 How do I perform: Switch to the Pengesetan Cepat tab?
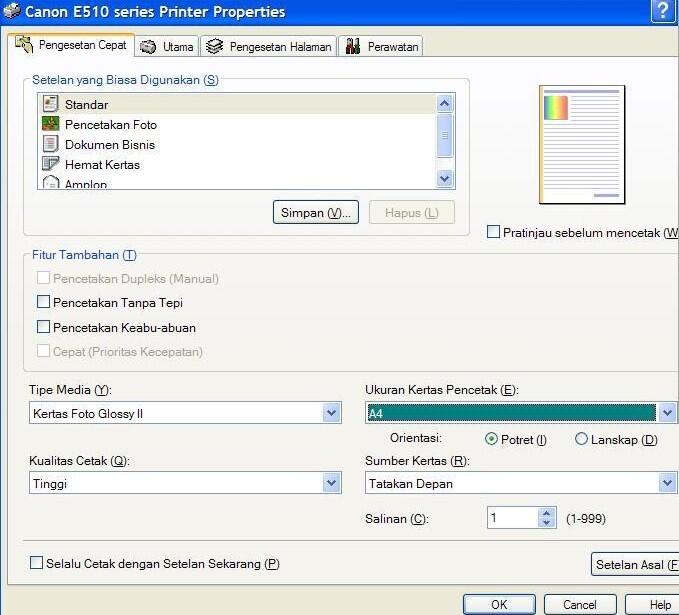71,45
